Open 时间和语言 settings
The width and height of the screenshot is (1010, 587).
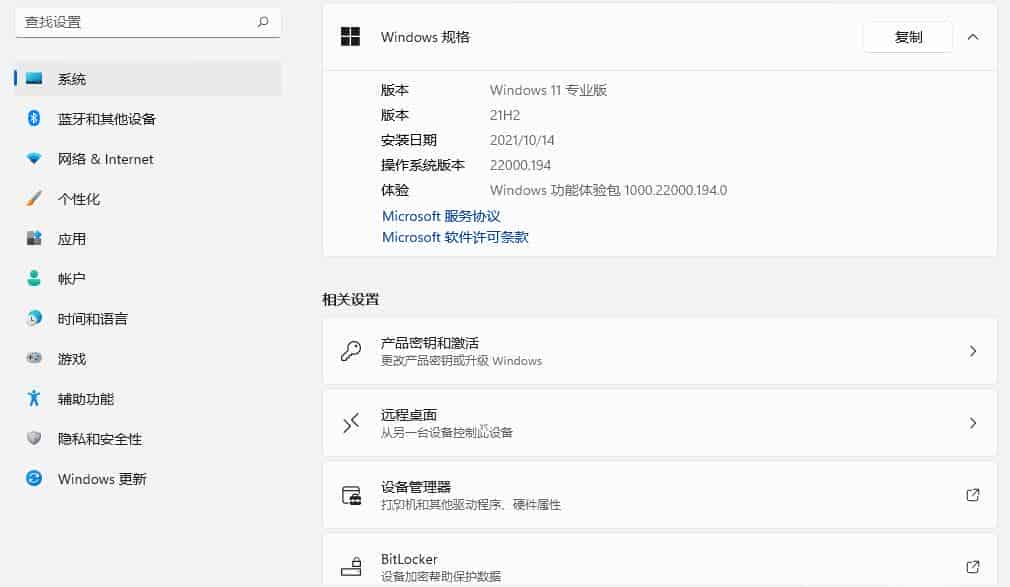(148, 318)
